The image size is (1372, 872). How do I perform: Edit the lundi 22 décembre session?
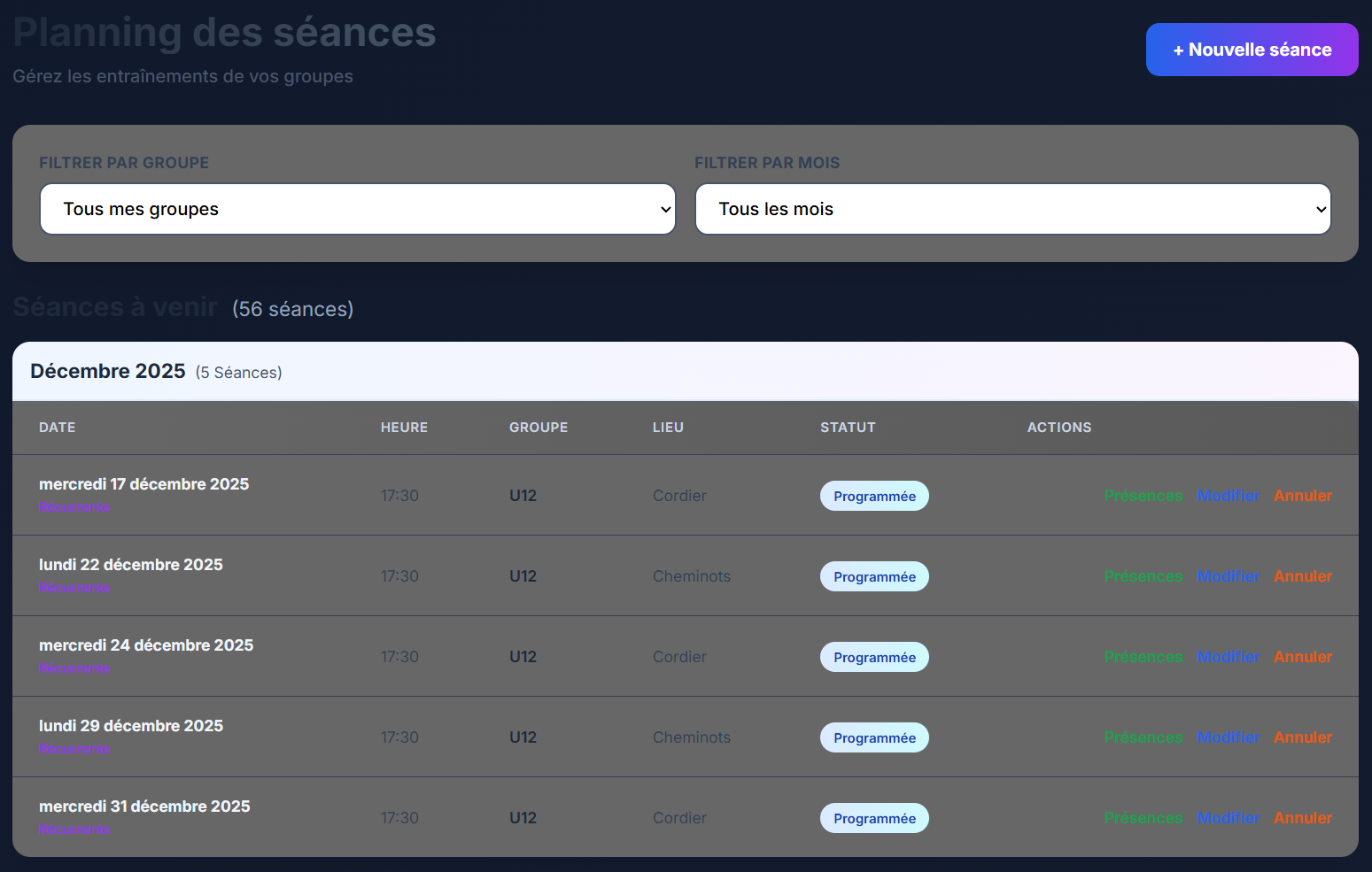click(1228, 576)
